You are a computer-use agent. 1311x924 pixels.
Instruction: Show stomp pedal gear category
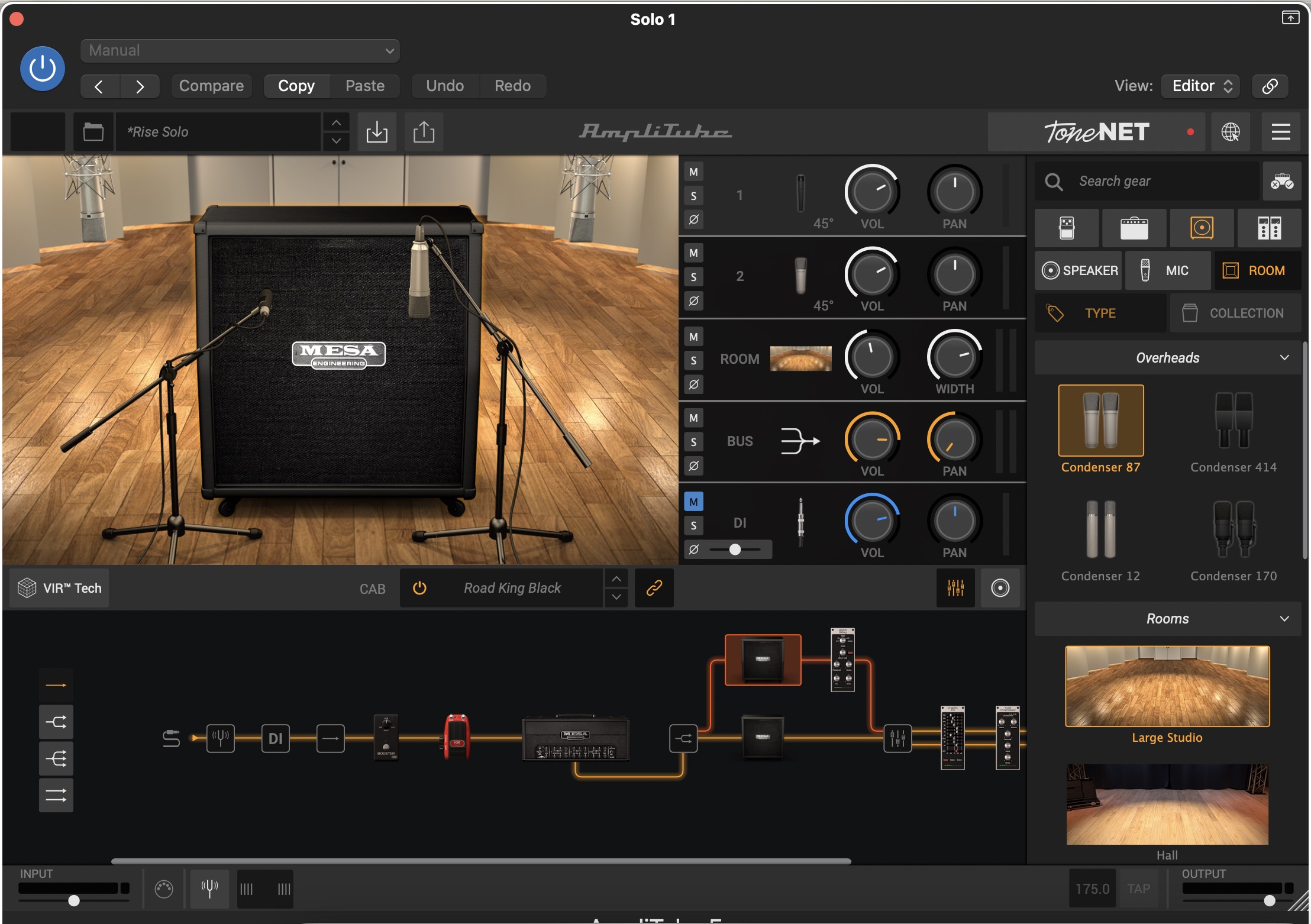1067,228
